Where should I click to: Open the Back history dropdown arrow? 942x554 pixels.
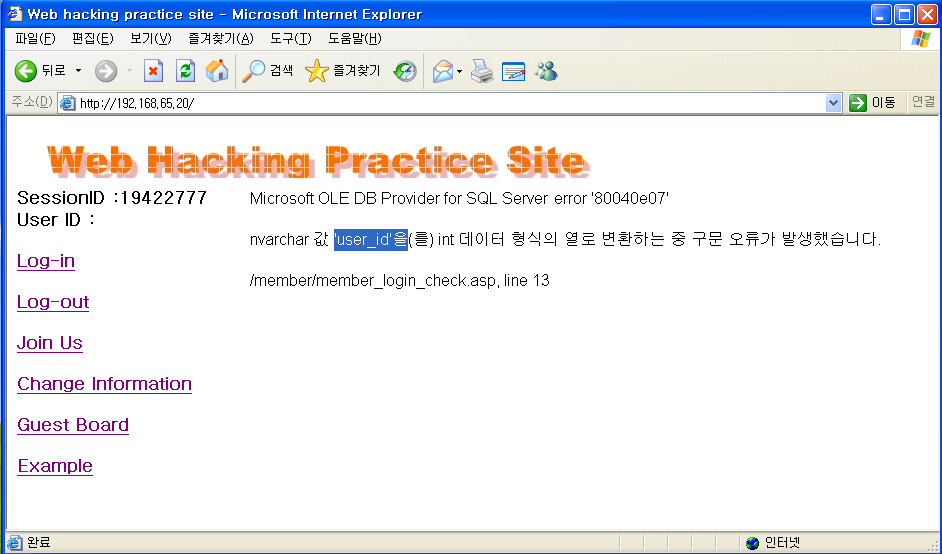78,71
